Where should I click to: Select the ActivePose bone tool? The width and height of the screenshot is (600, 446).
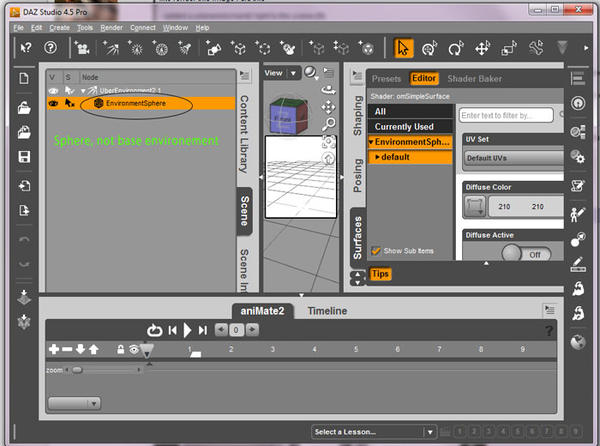536,48
